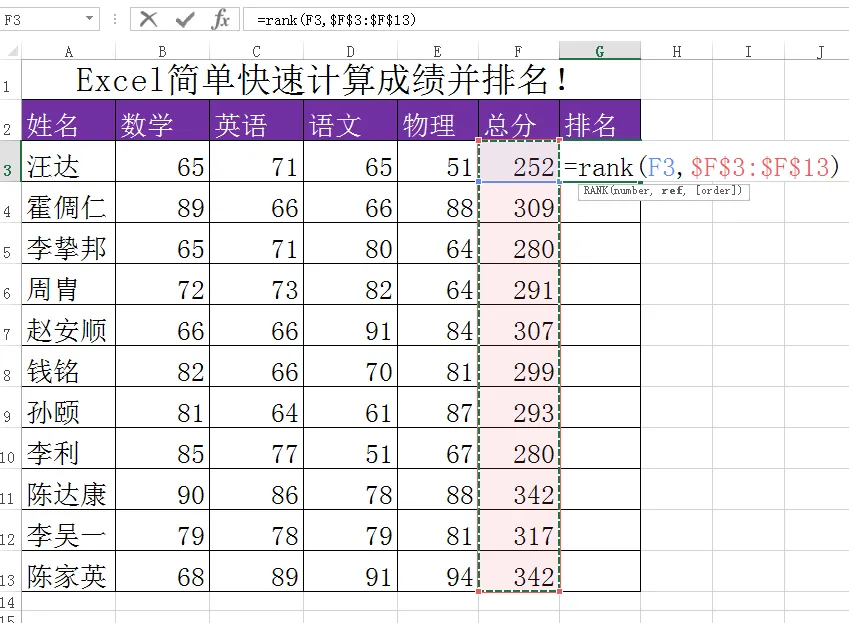Click total score 252 for 汪达
The width and height of the screenshot is (849, 623).
pyautogui.click(x=519, y=161)
